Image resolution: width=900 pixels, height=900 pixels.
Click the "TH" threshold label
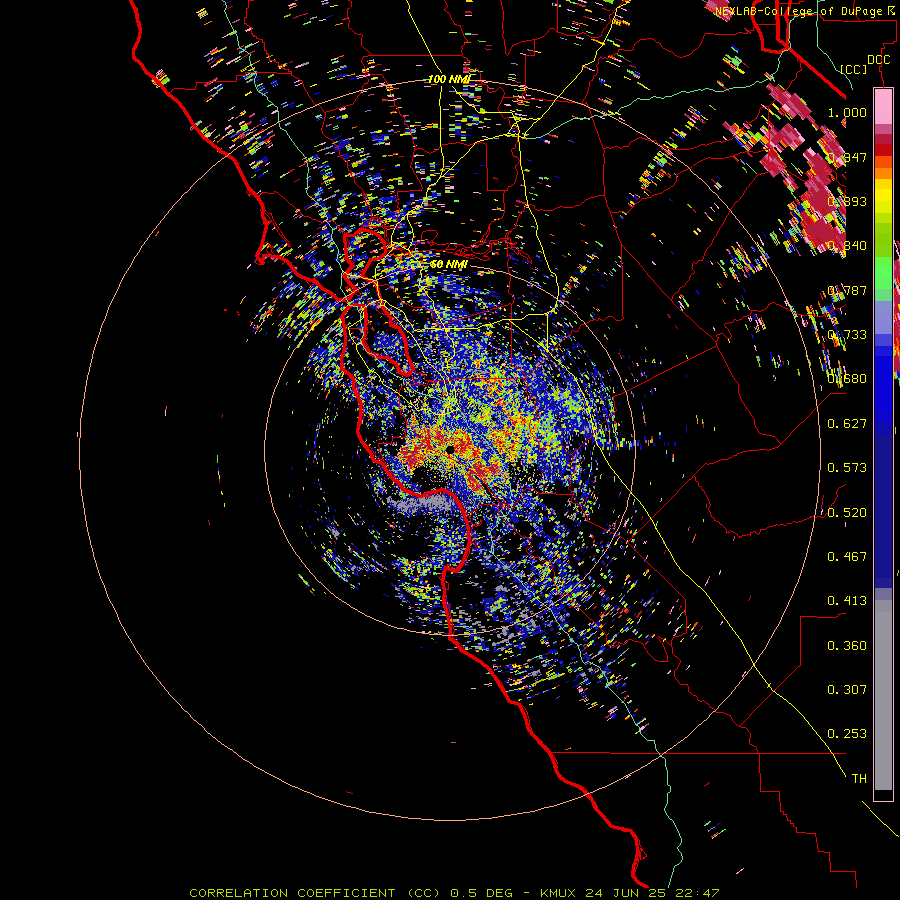click(x=859, y=778)
